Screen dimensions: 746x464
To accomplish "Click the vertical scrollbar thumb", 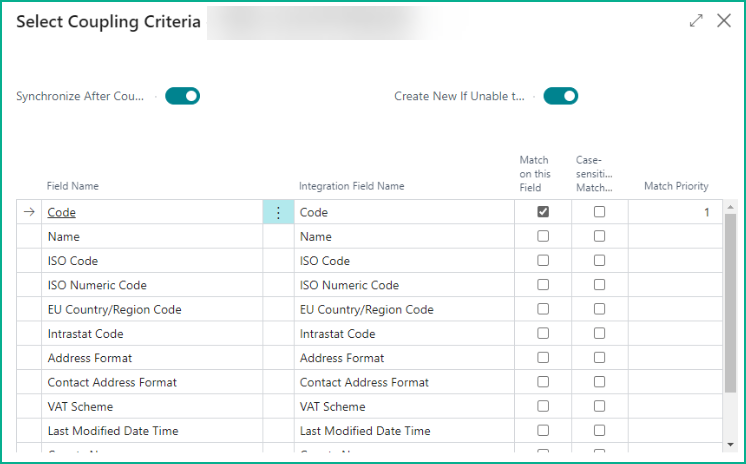I will coord(730,303).
